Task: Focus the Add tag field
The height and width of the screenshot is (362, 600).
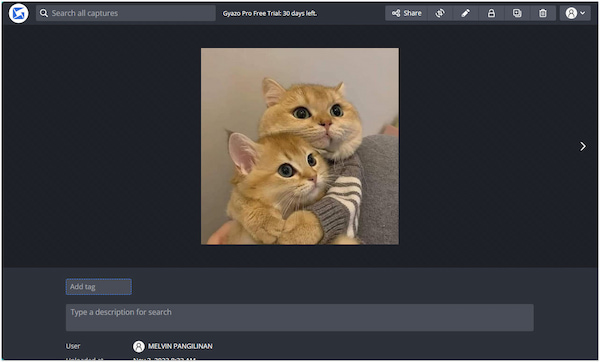Action: tap(99, 287)
